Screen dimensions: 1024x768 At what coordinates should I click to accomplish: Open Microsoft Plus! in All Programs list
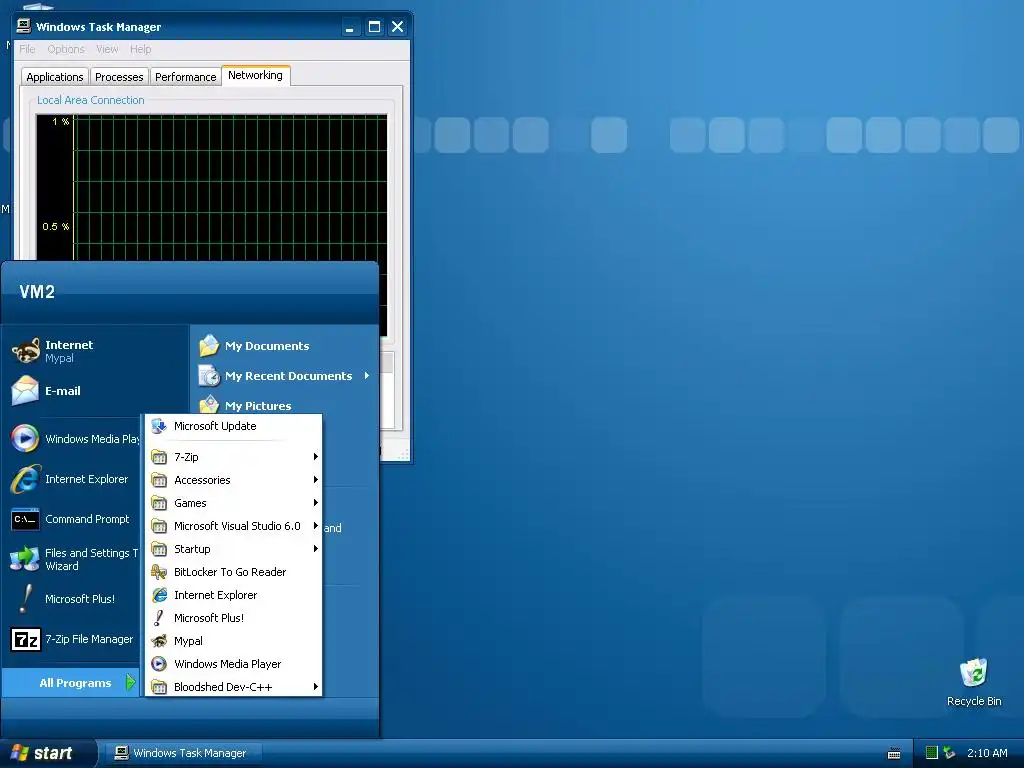point(234,618)
